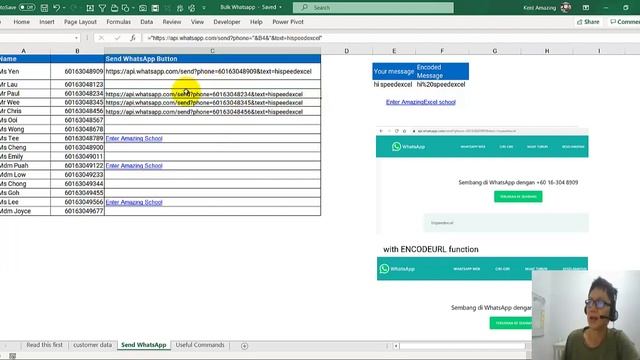This screenshot has height=360, width=640.
Task: Open Enter Amazing School link in Ms Tee row
Action: point(134,138)
